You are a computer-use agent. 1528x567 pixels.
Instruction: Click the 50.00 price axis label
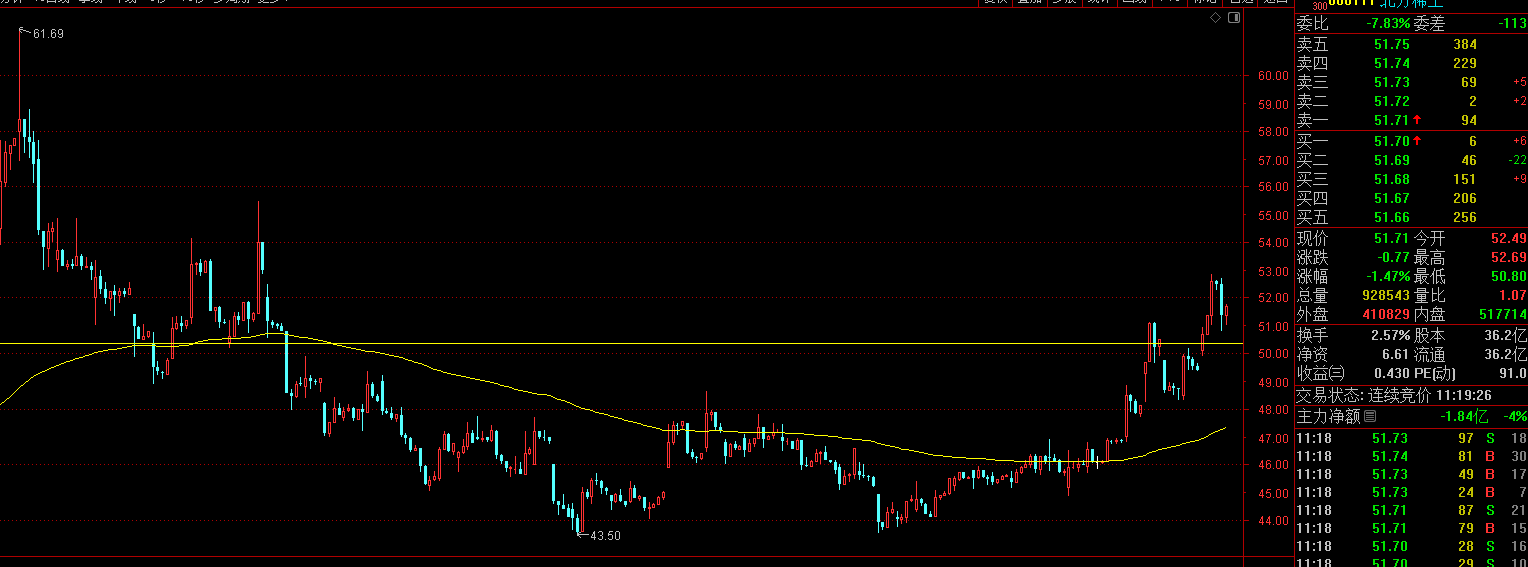(x=1272, y=354)
